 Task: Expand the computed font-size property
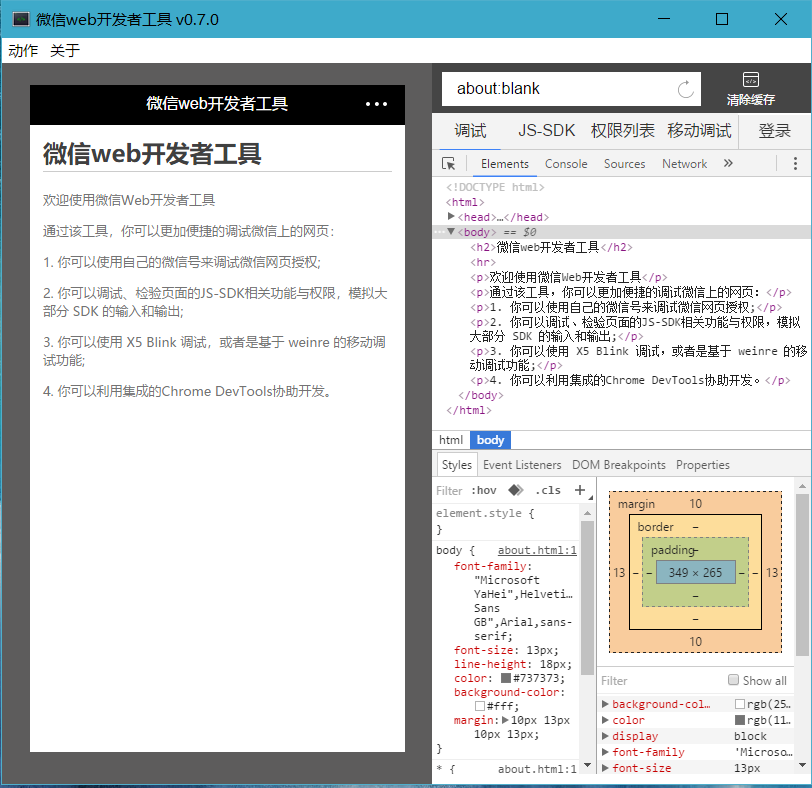point(605,768)
